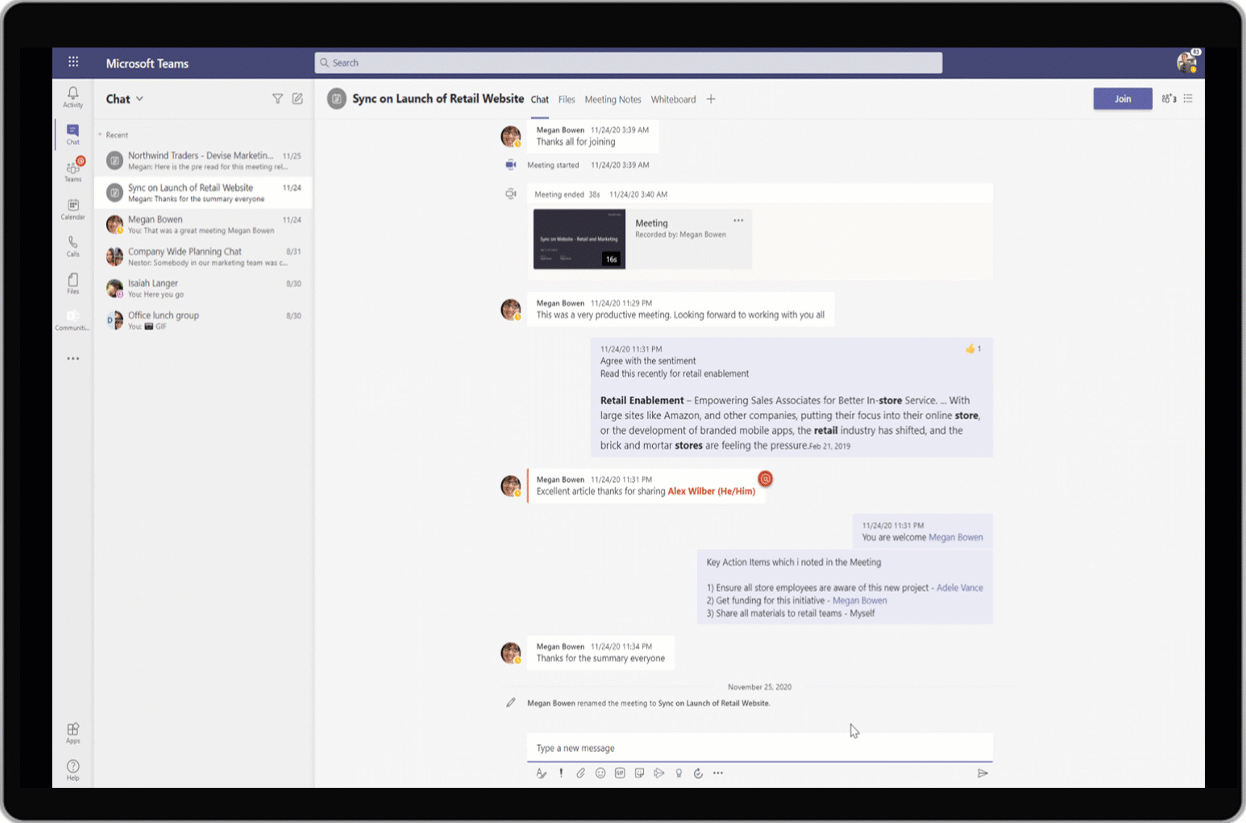The image size is (1246, 823).
Task: Select the Chat icon in sidebar
Action: pyautogui.click(x=73, y=134)
